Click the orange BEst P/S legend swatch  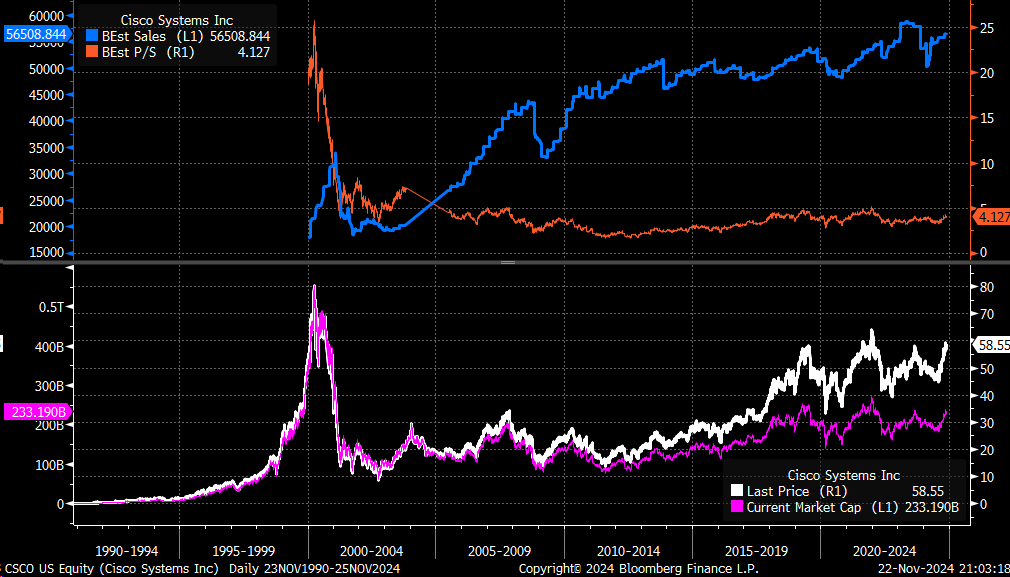(94, 53)
